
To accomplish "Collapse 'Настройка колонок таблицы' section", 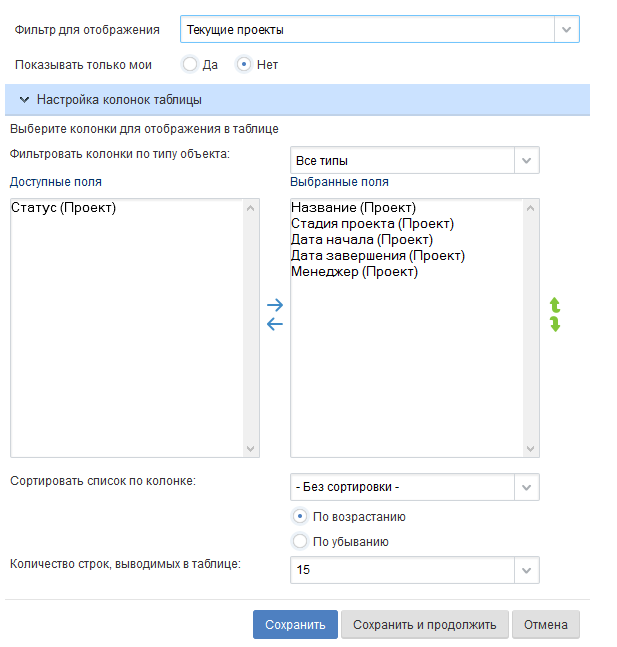I will point(25,100).
